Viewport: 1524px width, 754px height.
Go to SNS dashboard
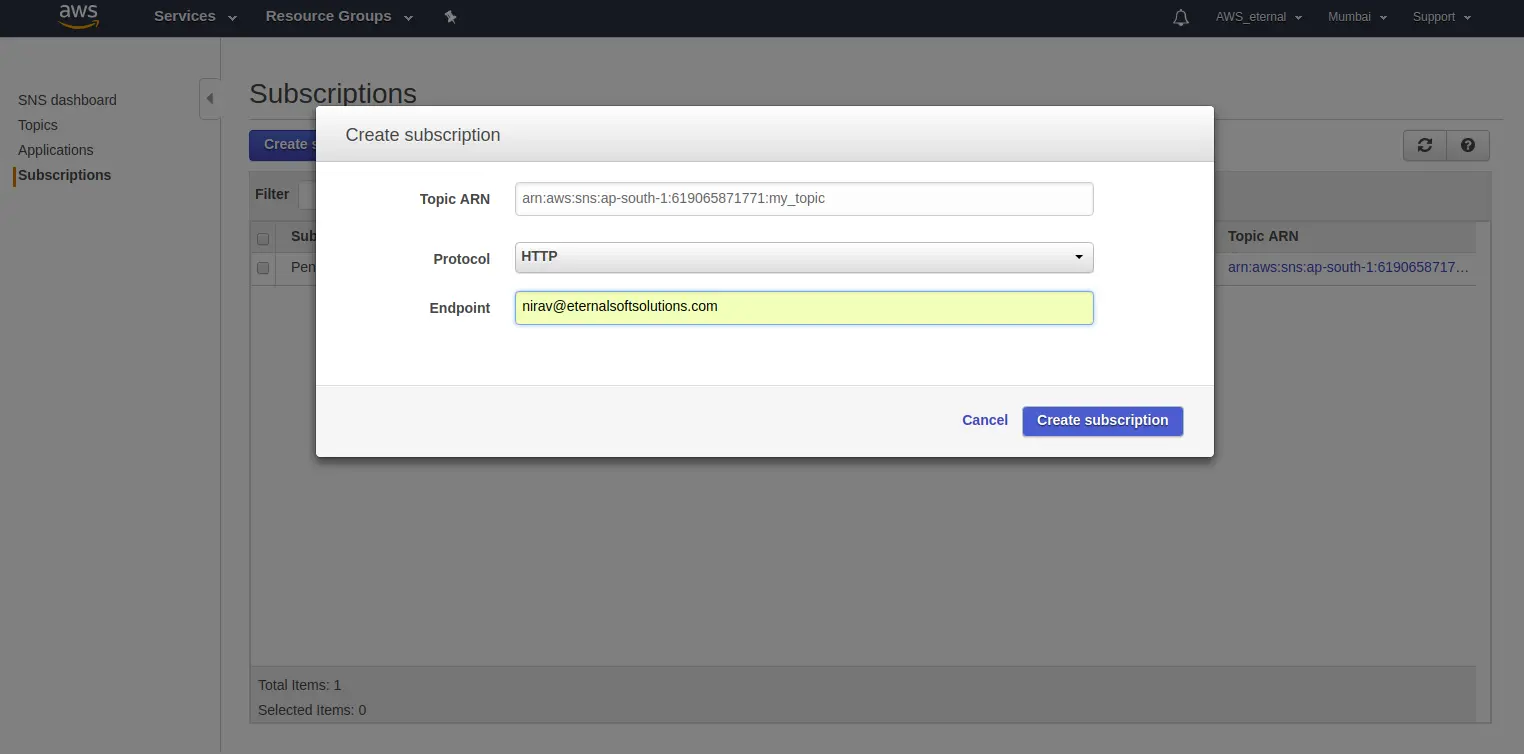point(67,100)
